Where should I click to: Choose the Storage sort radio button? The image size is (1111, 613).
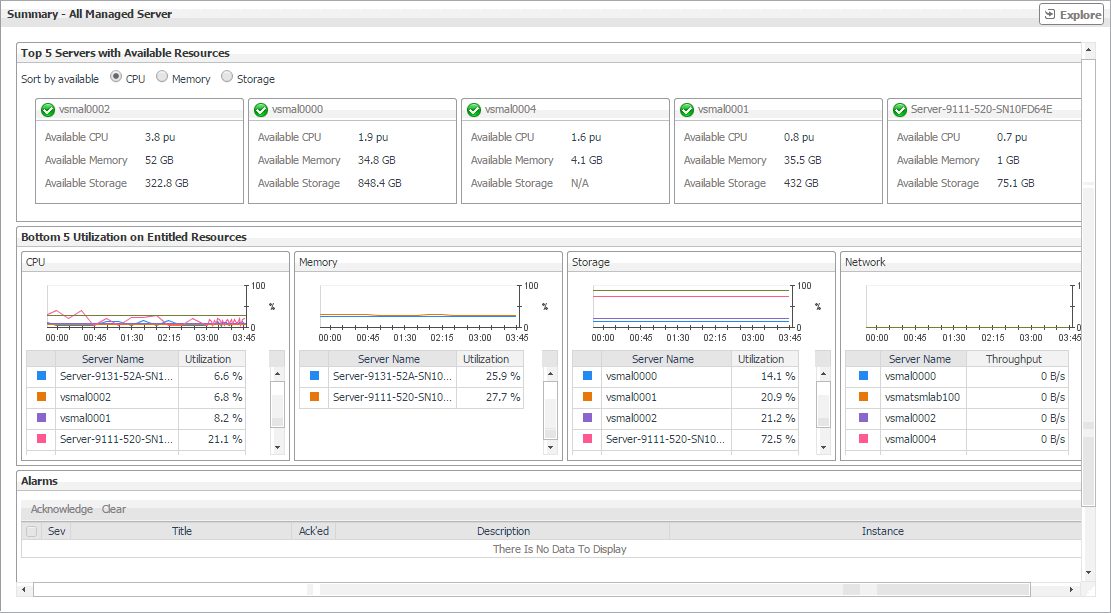pos(227,78)
